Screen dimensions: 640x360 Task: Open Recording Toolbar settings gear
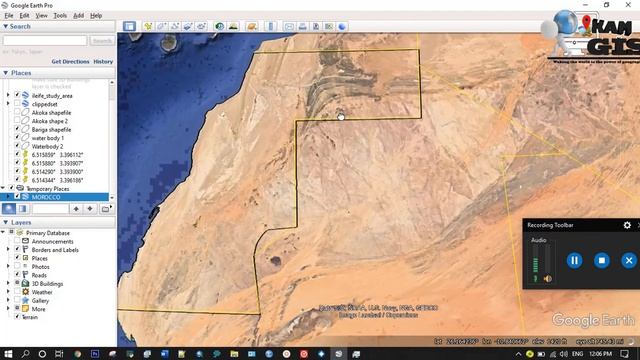[627, 225]
